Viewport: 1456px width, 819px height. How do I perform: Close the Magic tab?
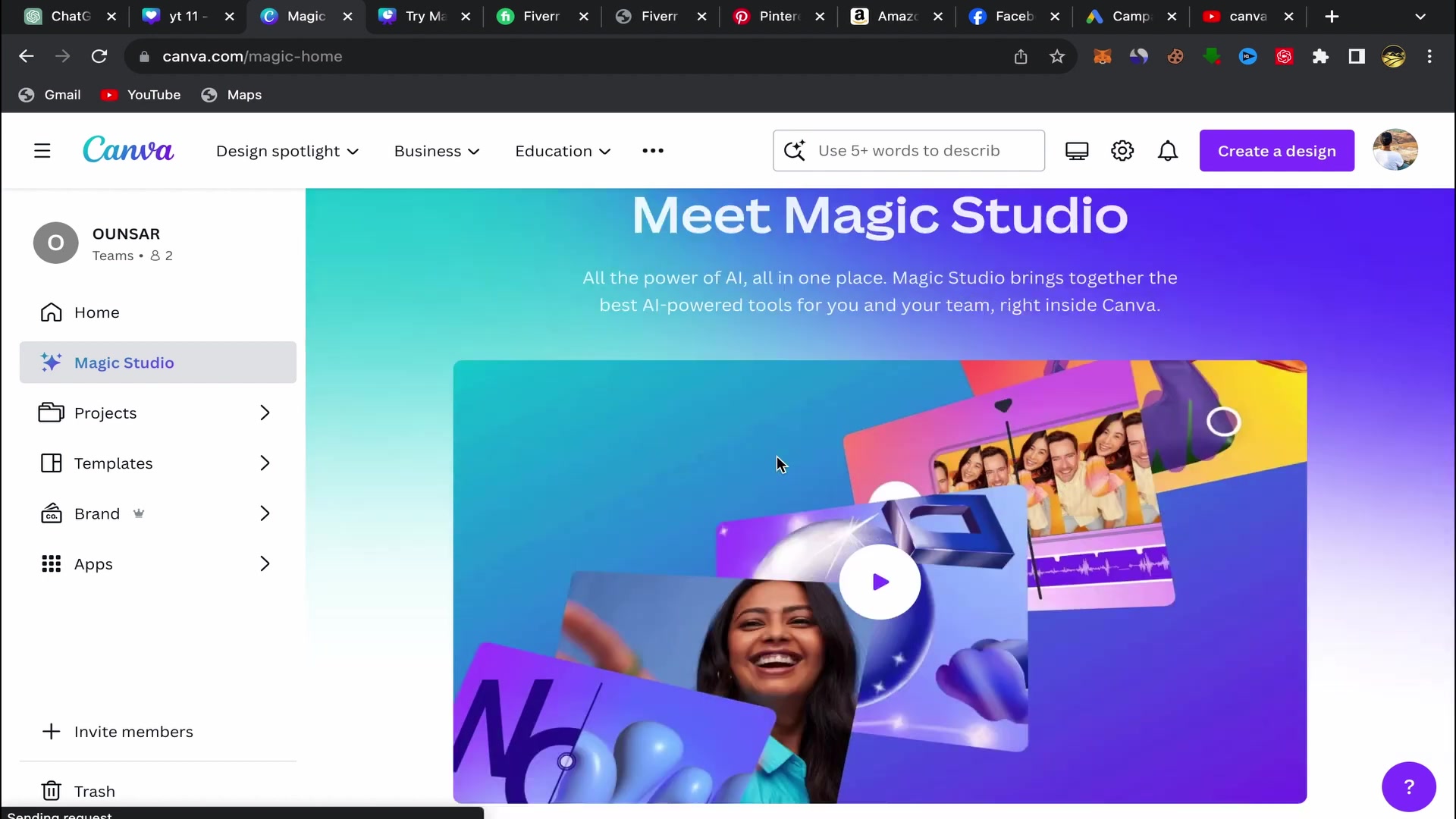(x=347, y=16)
